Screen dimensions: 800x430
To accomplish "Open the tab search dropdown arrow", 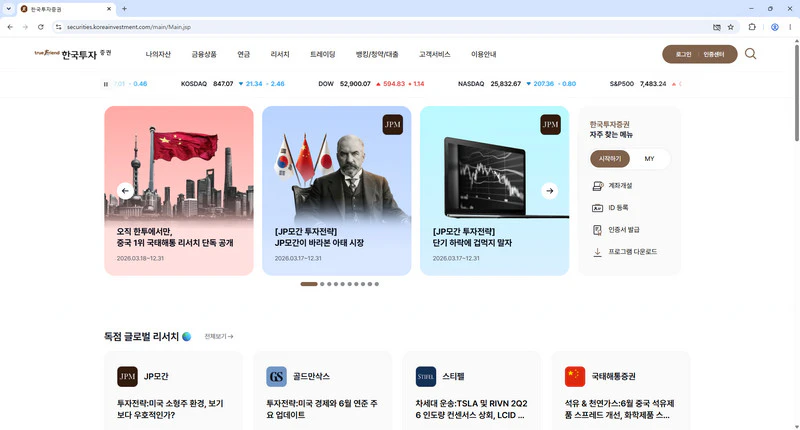I will (x=9, y=9).
